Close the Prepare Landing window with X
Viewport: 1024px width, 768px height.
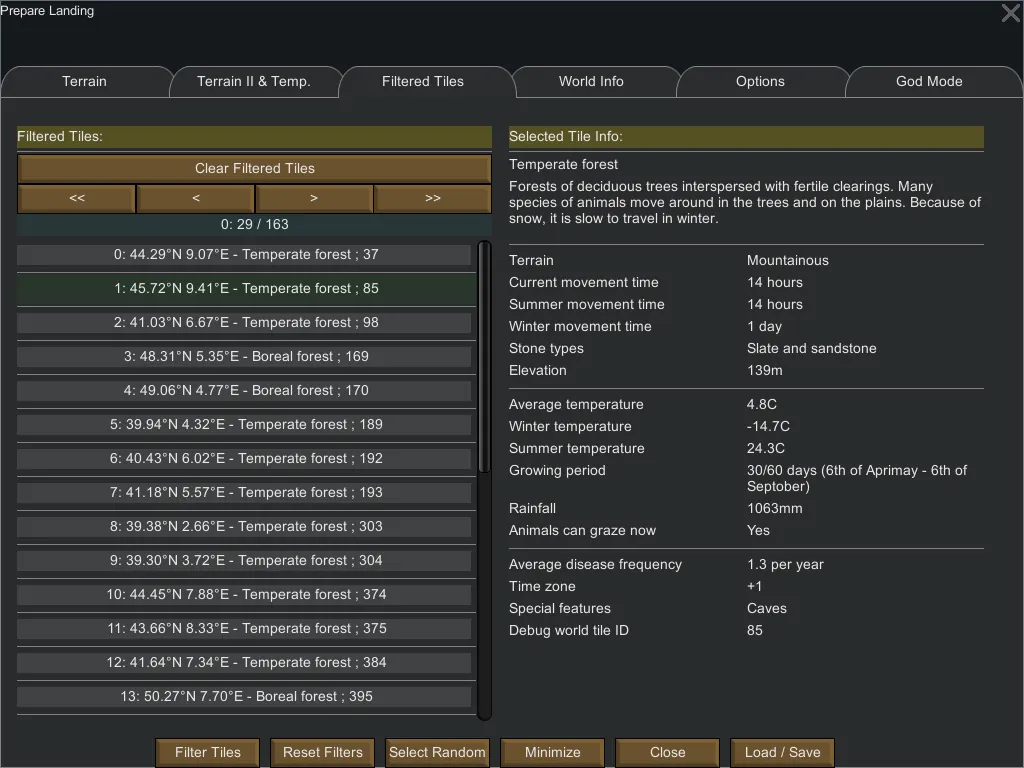[x=1010, y=14]
